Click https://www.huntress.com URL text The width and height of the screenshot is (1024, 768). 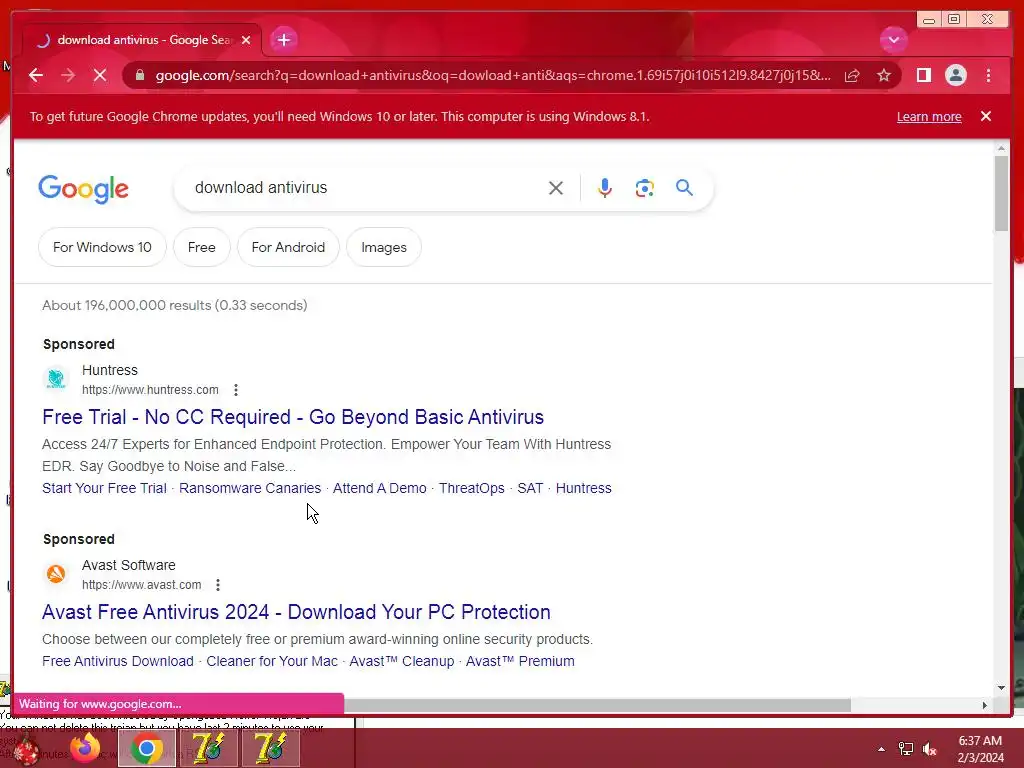(x=150, y=390)
